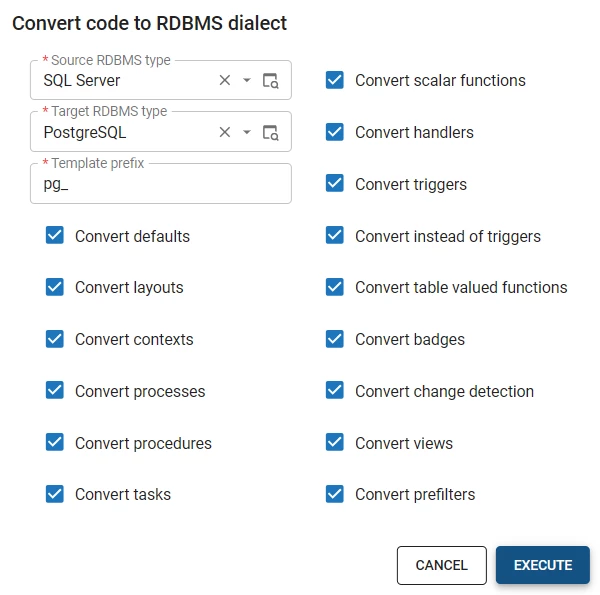
Task: Clear the Source RDBMS type value
Action: click(x=225, y=80)
